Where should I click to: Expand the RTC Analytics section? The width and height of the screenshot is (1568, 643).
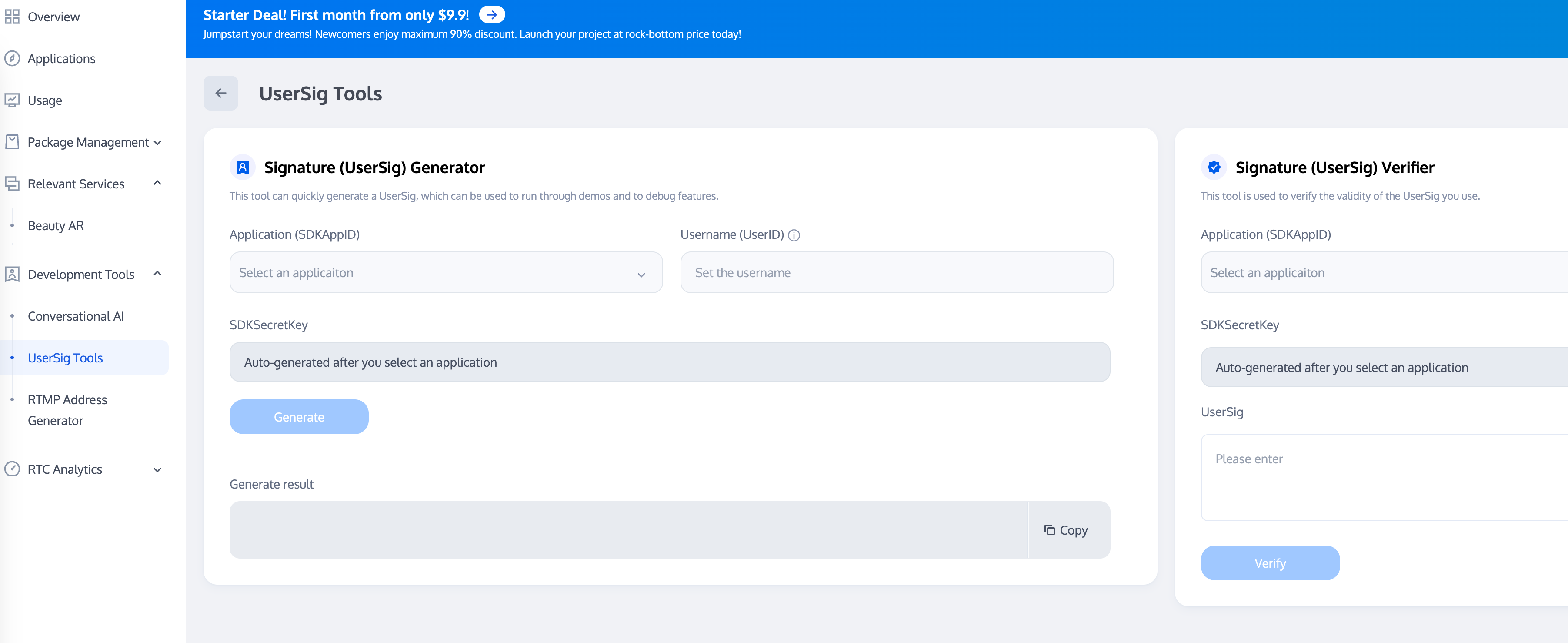(157, 469)
